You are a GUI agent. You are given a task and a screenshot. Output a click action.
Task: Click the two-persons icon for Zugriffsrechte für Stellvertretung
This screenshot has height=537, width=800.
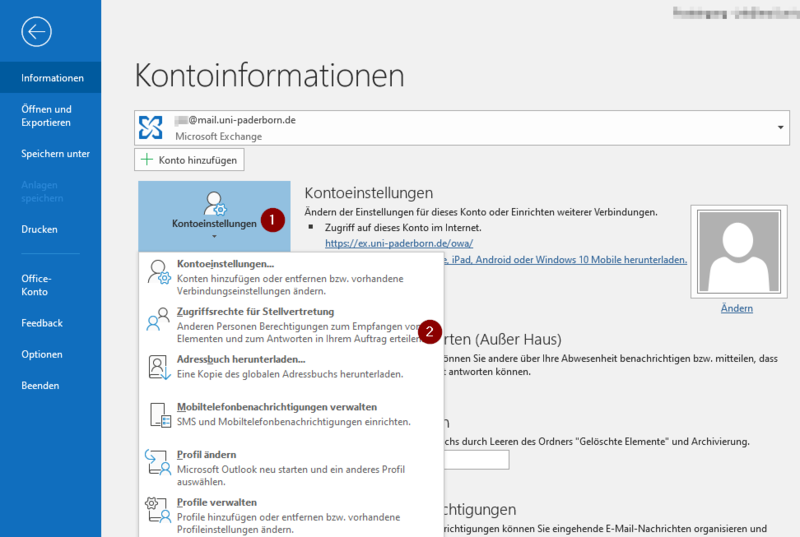[x=158, y=319]
